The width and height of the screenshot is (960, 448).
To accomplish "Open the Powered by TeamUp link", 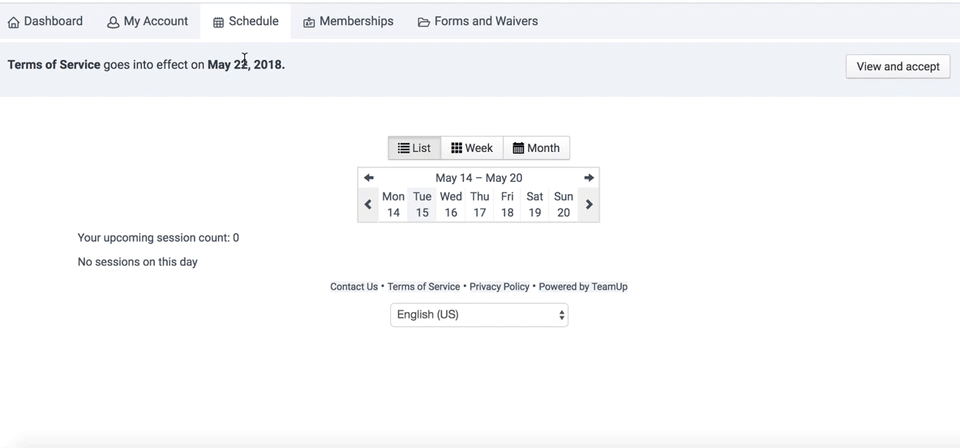I will point(583,287).
